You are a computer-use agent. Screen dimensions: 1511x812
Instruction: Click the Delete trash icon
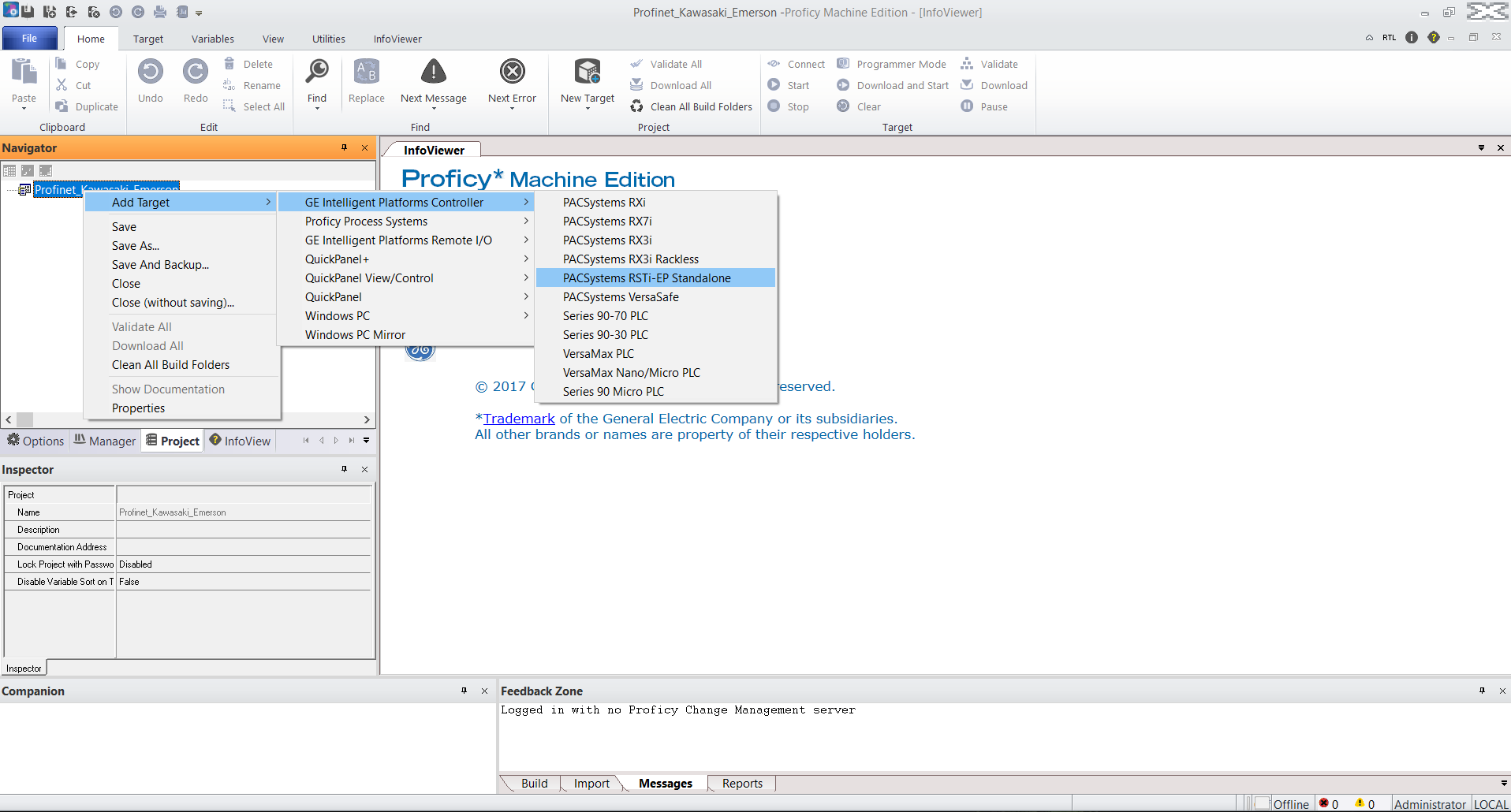229,64
